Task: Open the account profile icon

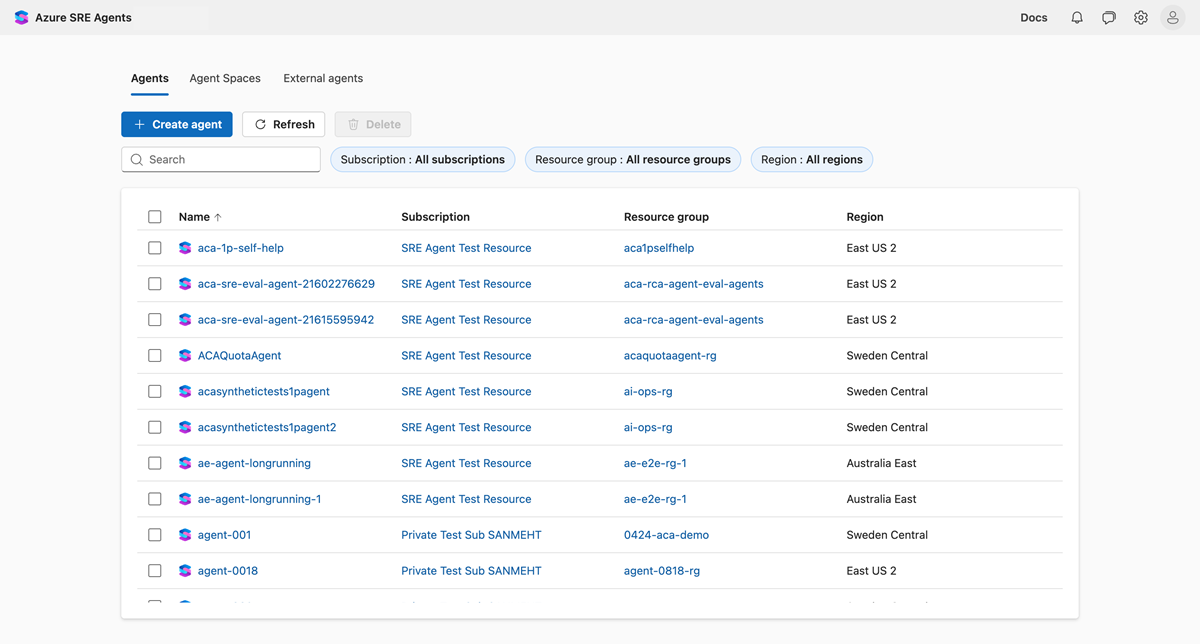Action: pos(1172,17)
